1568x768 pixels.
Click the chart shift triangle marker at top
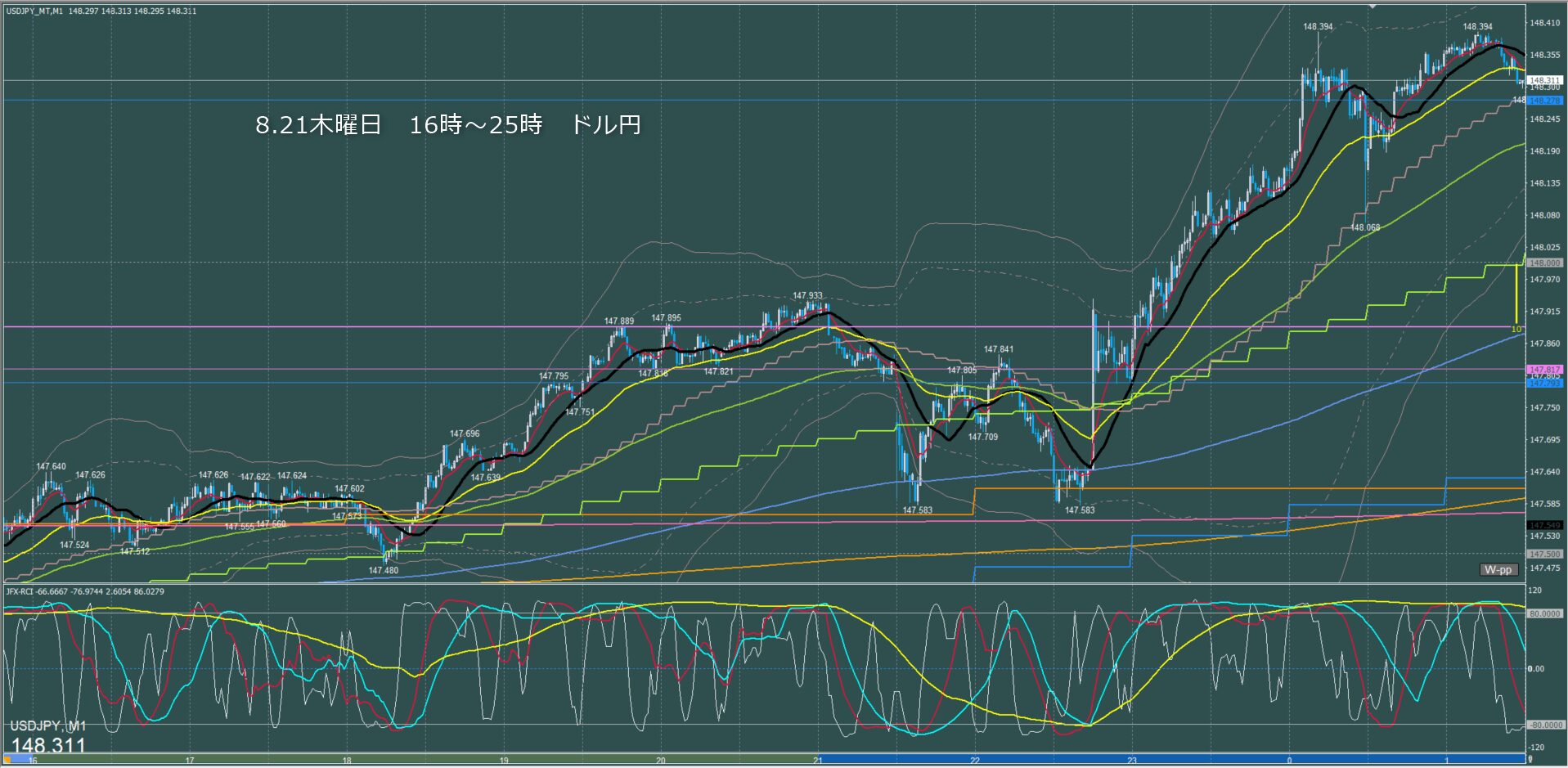1373,7
